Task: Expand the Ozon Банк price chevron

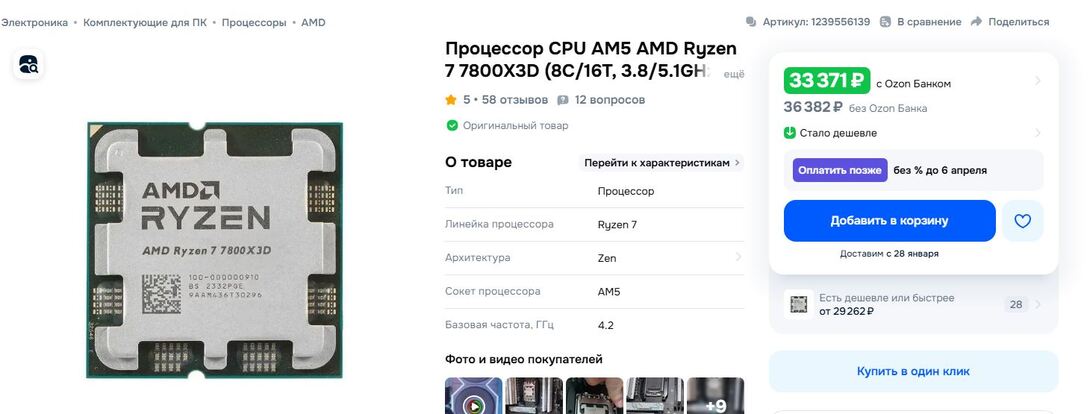Action: 1037,81
